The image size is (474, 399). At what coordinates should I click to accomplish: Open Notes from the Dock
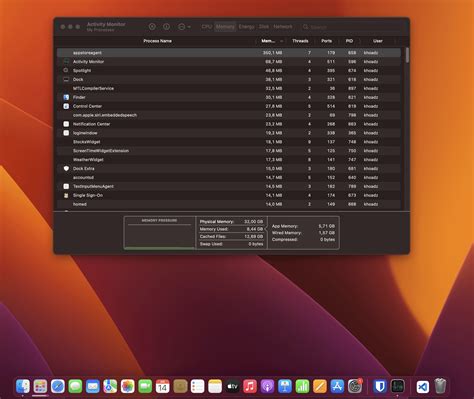pos(215,386)
